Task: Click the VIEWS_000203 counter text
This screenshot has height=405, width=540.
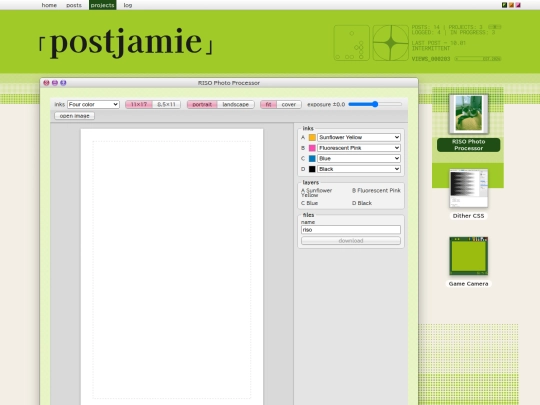Action: pos(431,59)
